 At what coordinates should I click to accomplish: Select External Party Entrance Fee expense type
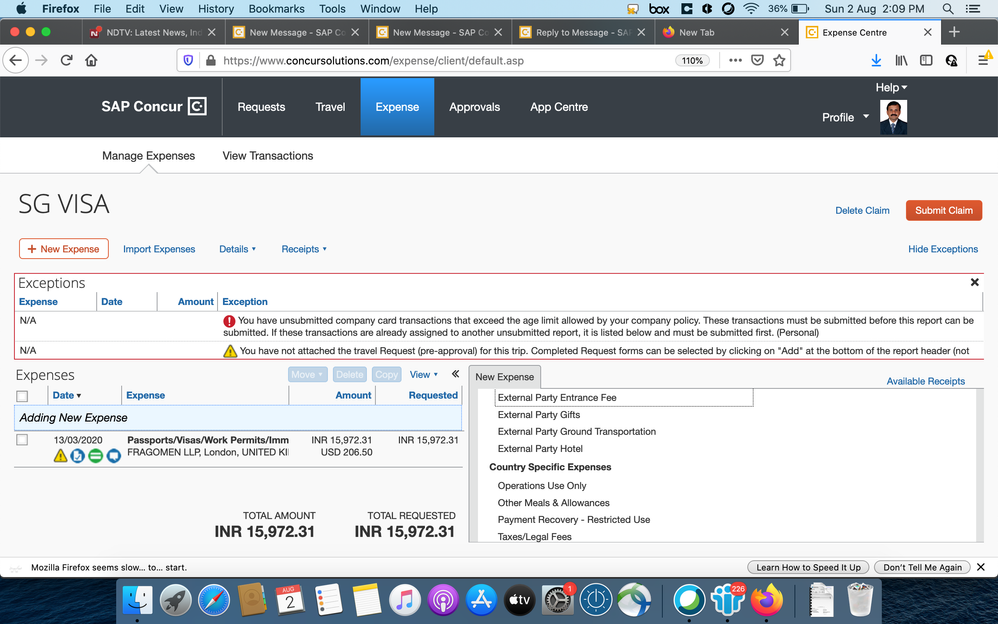(x=624, y=397)
